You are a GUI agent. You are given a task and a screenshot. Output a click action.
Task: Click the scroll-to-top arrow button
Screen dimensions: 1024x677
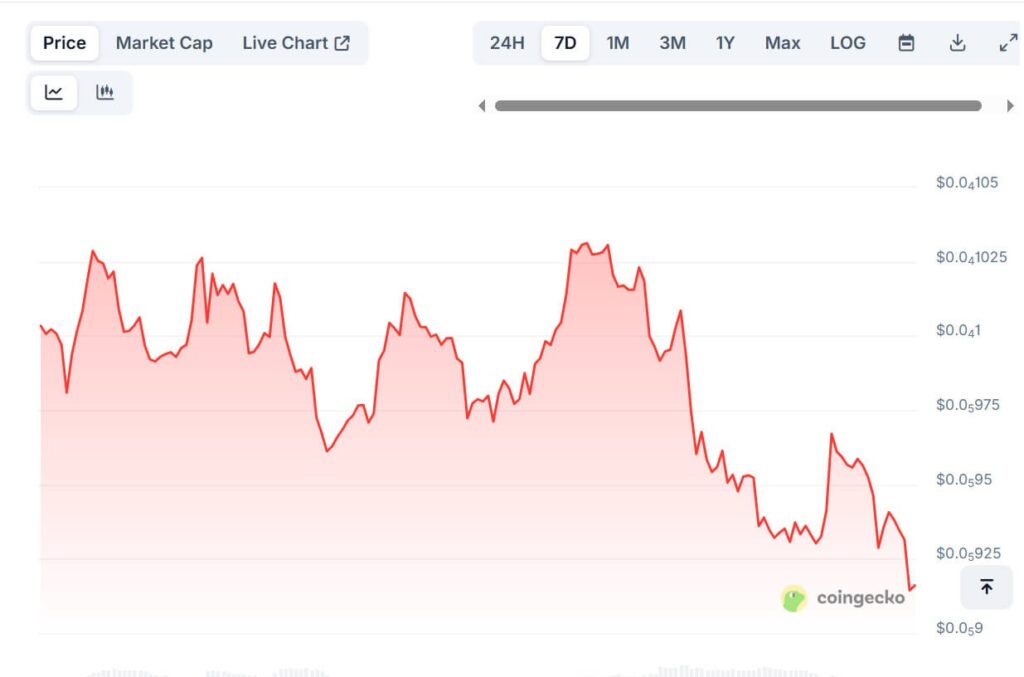coord(986,587)
